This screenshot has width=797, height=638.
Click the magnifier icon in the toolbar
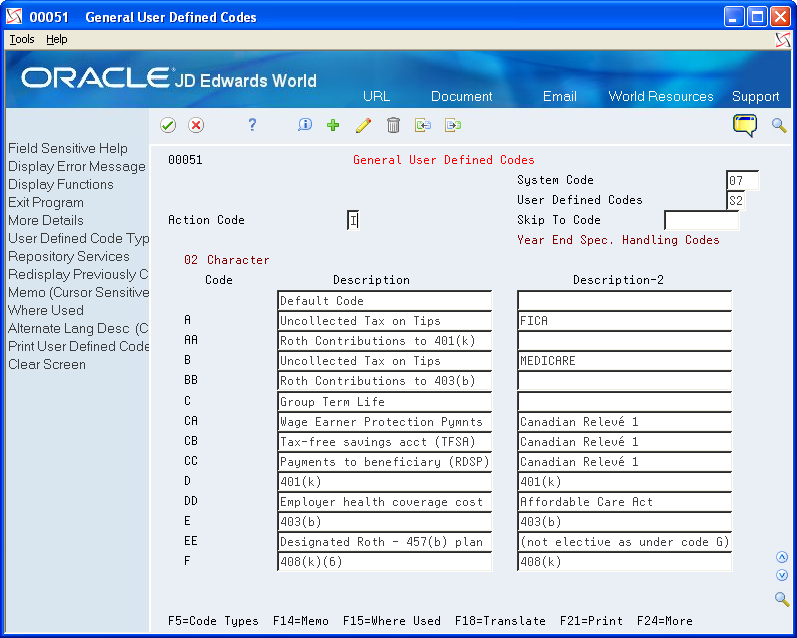point(779,125)
